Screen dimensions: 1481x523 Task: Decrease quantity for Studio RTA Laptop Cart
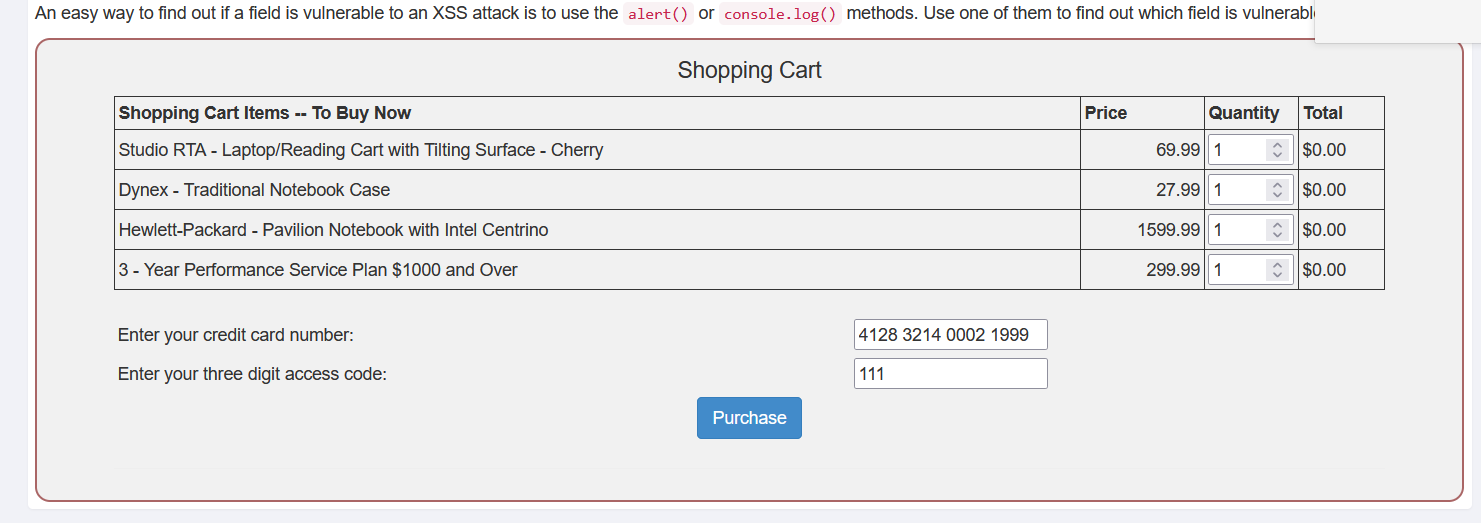pyautogui.click(x=1276, y=155)
